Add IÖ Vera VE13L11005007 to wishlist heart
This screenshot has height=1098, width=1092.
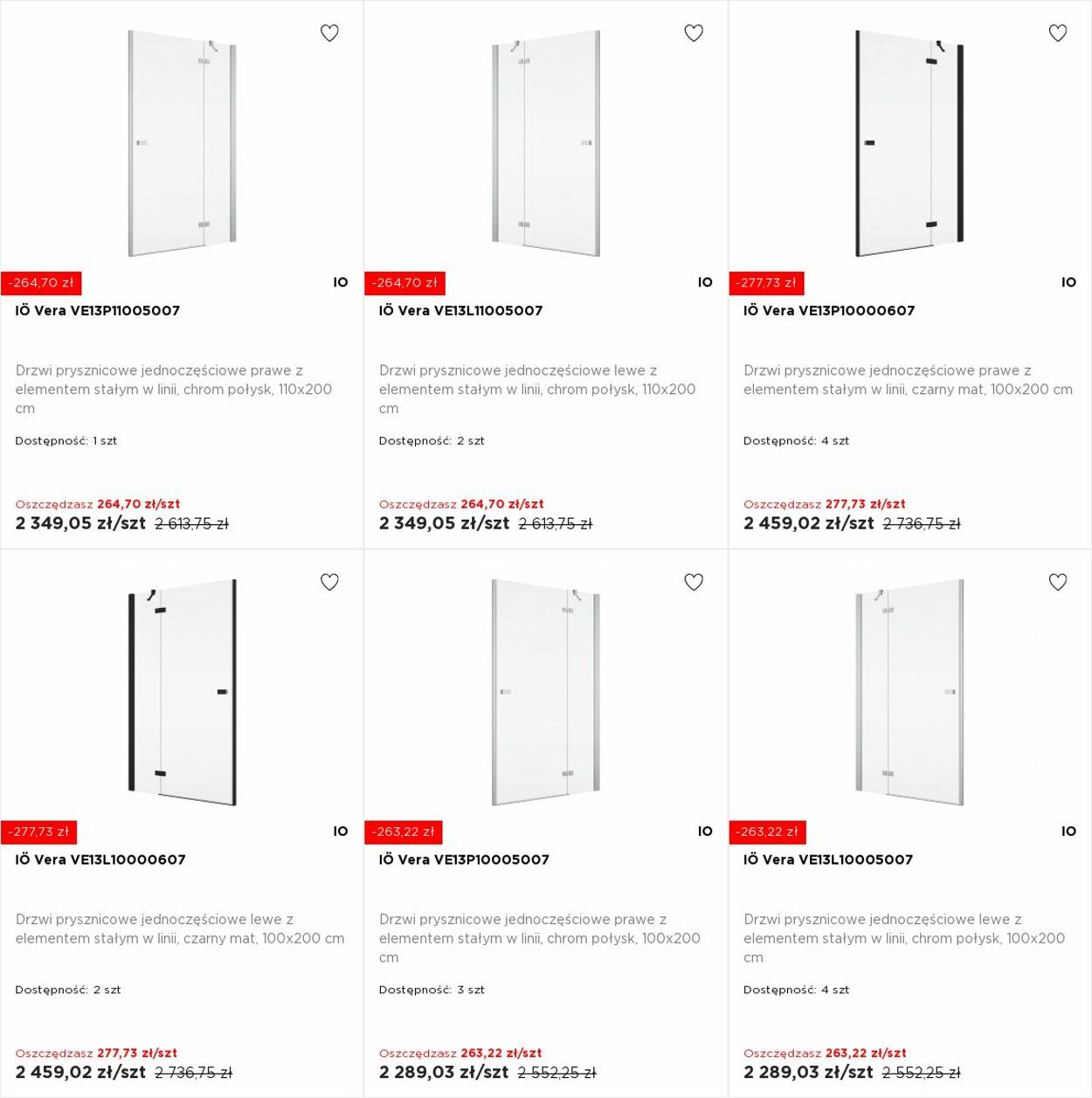tap(694, 33)
